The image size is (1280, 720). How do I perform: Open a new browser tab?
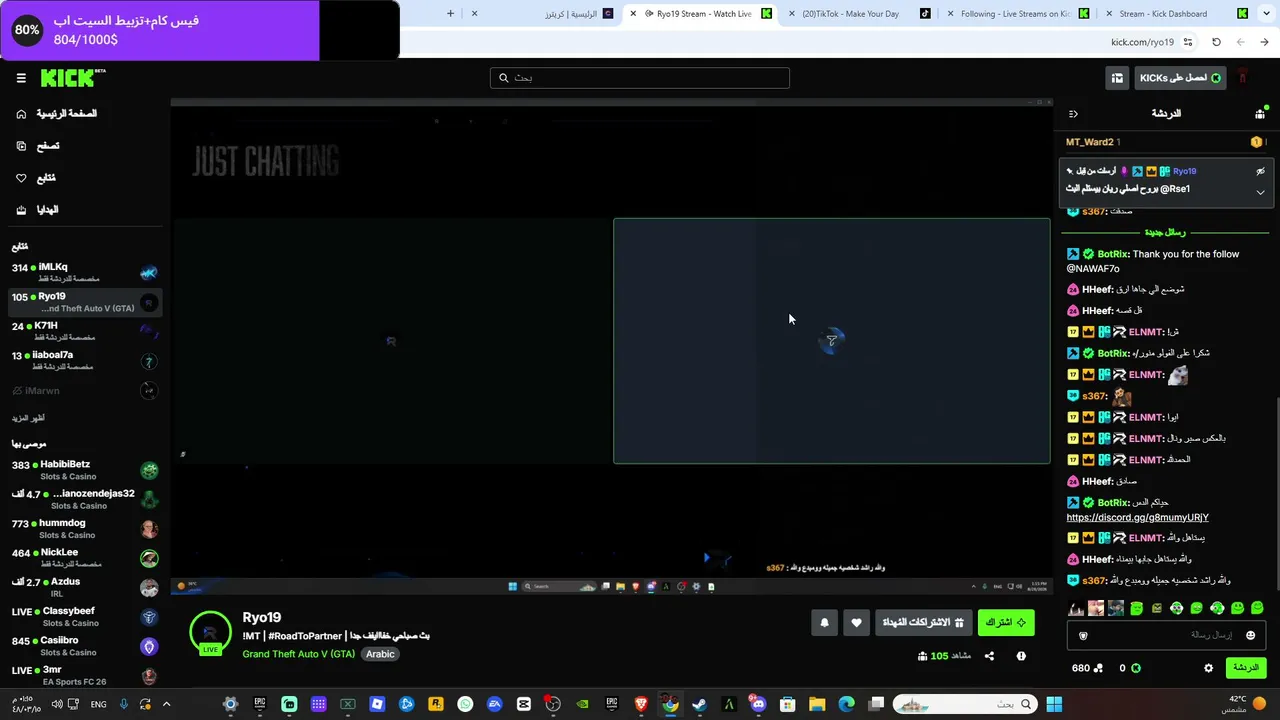pos(450,14)
